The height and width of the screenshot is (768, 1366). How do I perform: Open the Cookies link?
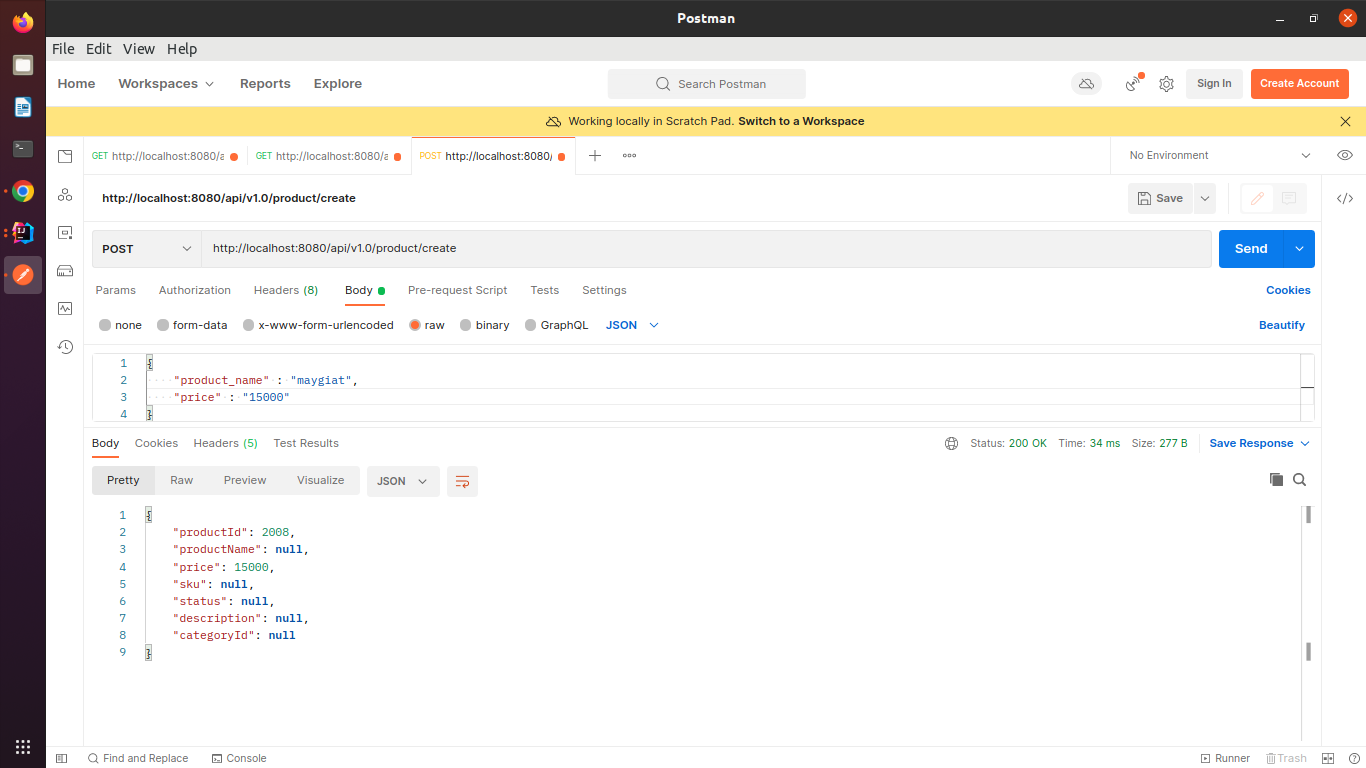[x=1288, y=290]
